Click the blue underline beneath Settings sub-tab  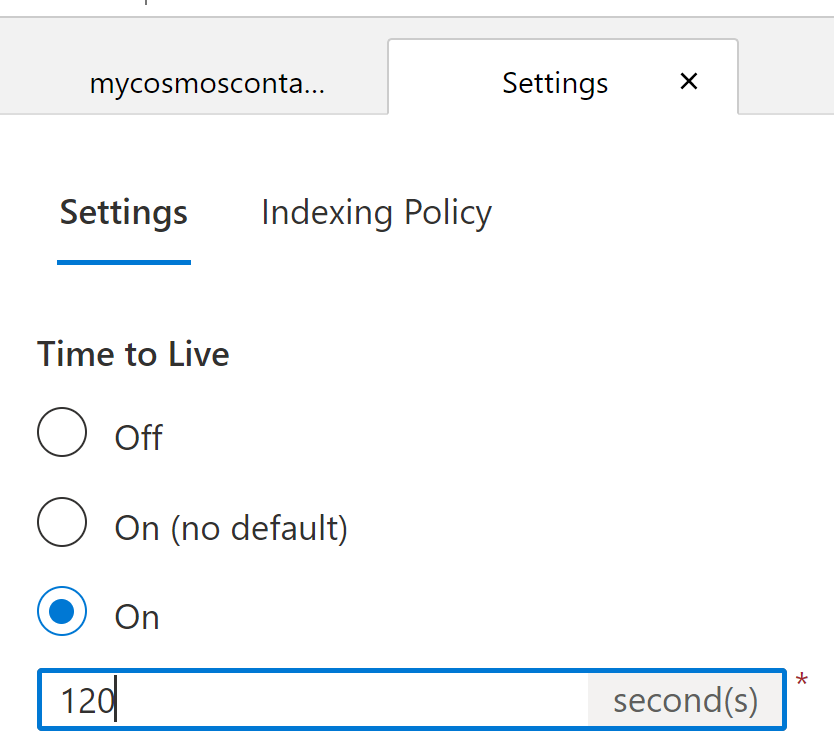coord(123,262)
